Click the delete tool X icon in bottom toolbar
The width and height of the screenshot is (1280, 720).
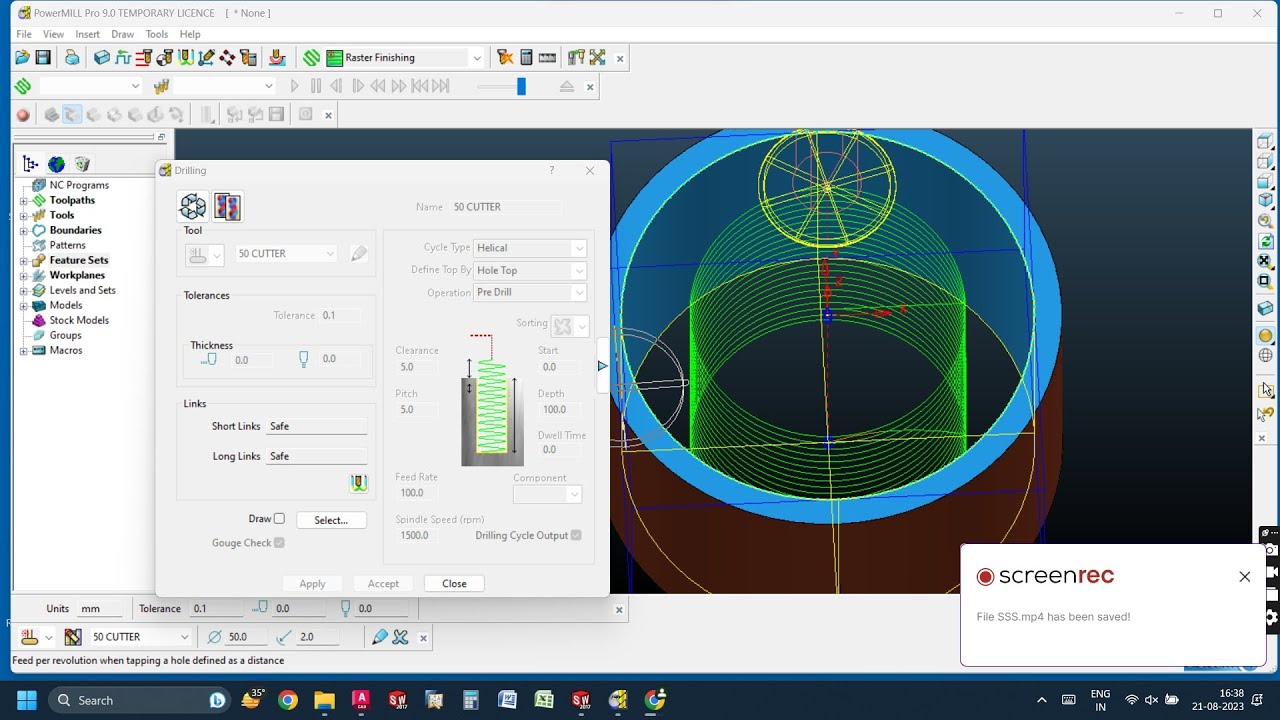click(401, 637)
